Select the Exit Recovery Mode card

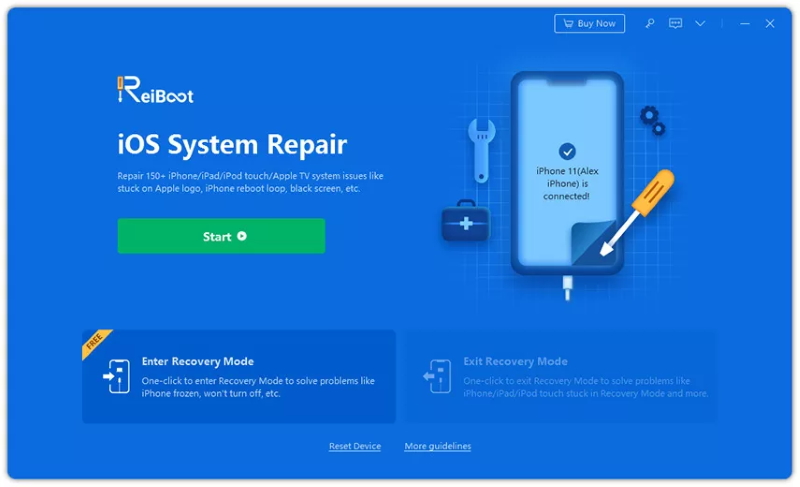[x=561, y=376]
